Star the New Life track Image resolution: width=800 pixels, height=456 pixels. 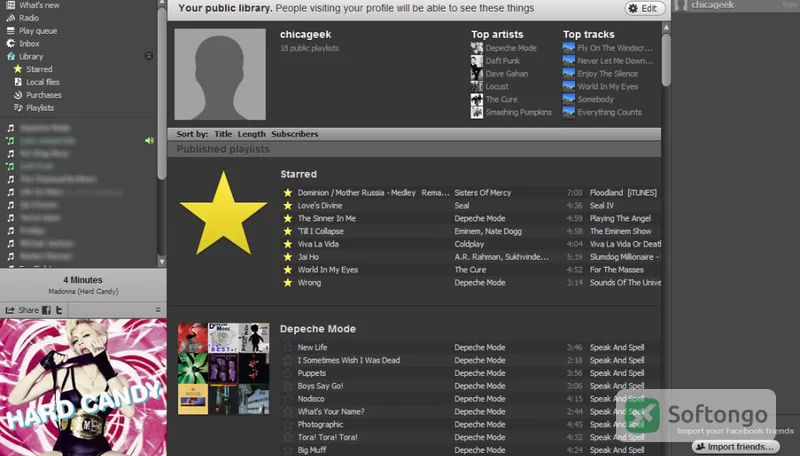[288, 347]
